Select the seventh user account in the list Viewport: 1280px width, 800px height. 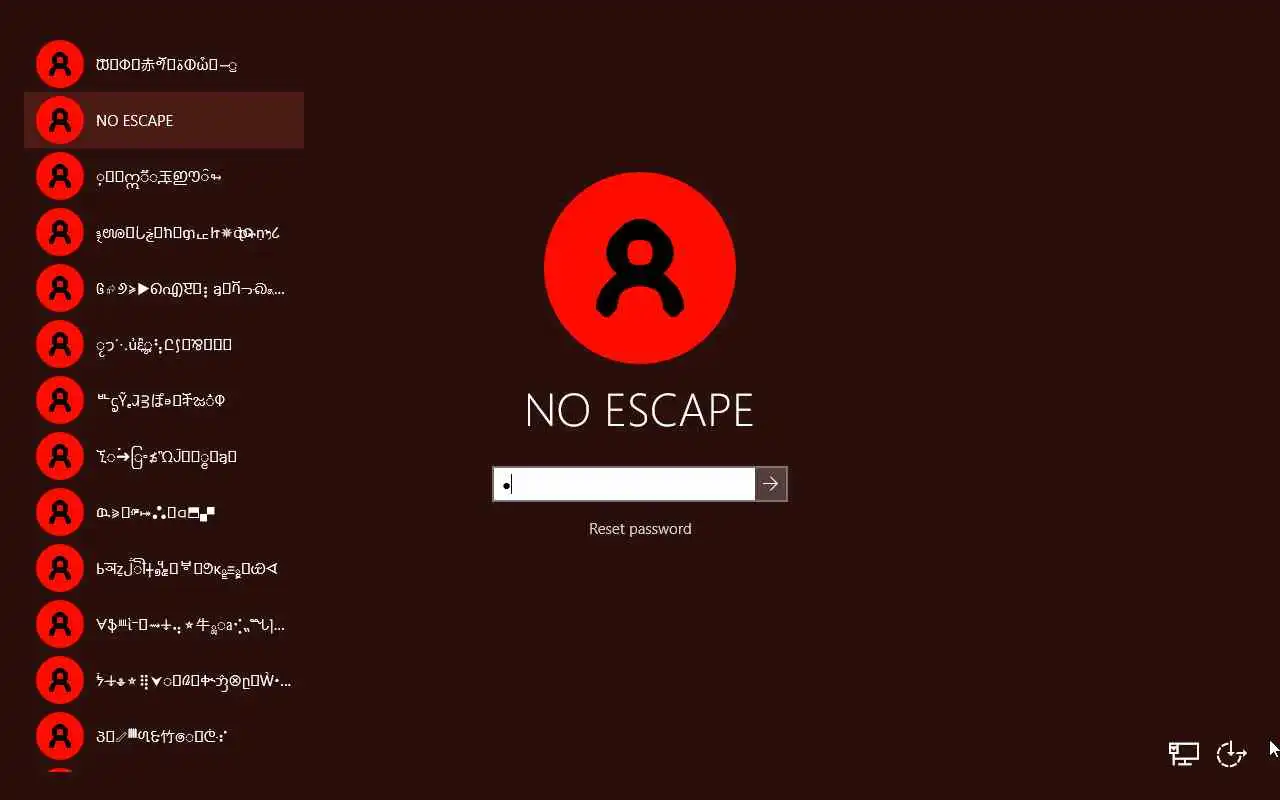coord(164,400)
